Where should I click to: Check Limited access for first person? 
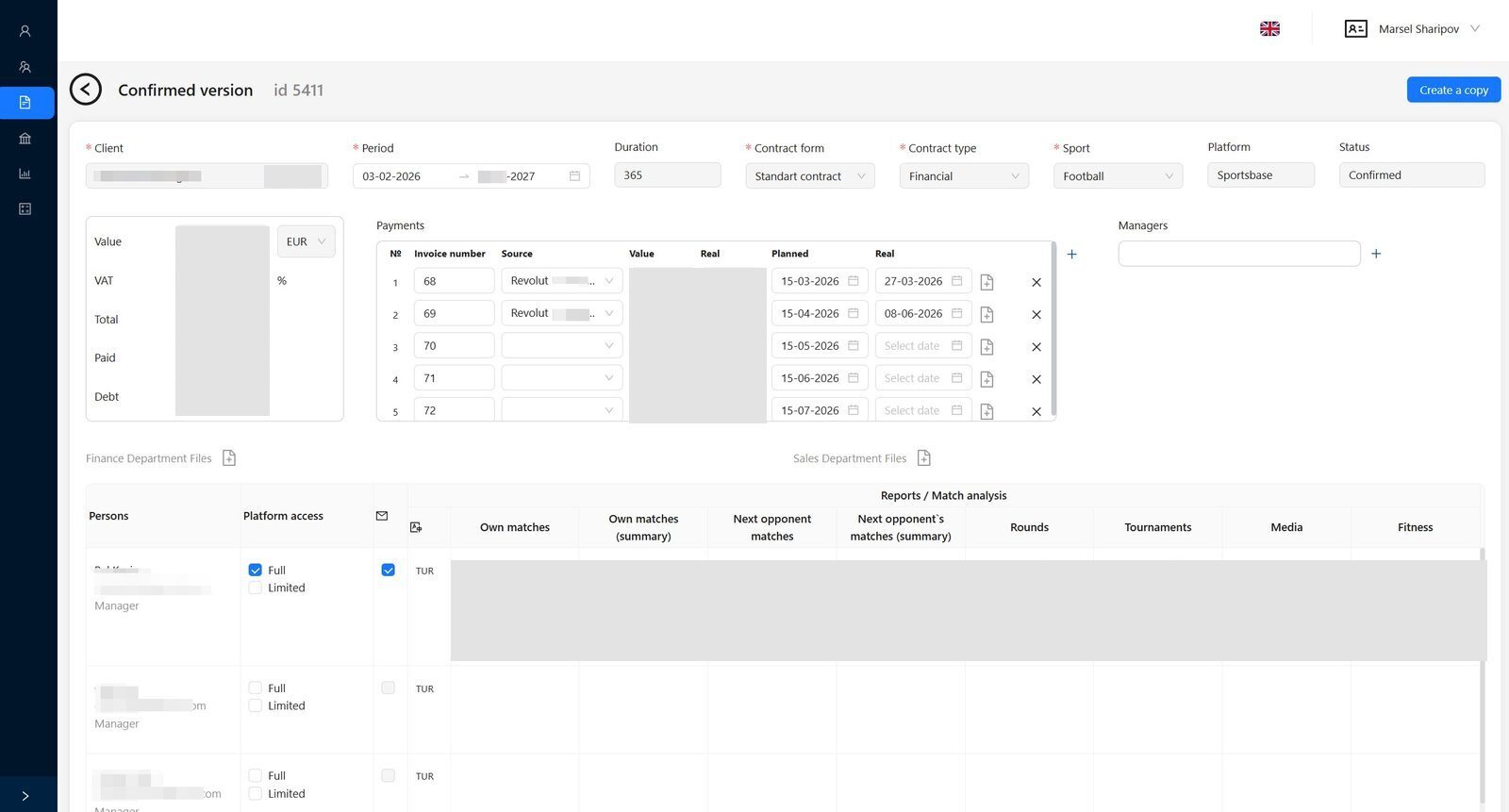(255, 588)
